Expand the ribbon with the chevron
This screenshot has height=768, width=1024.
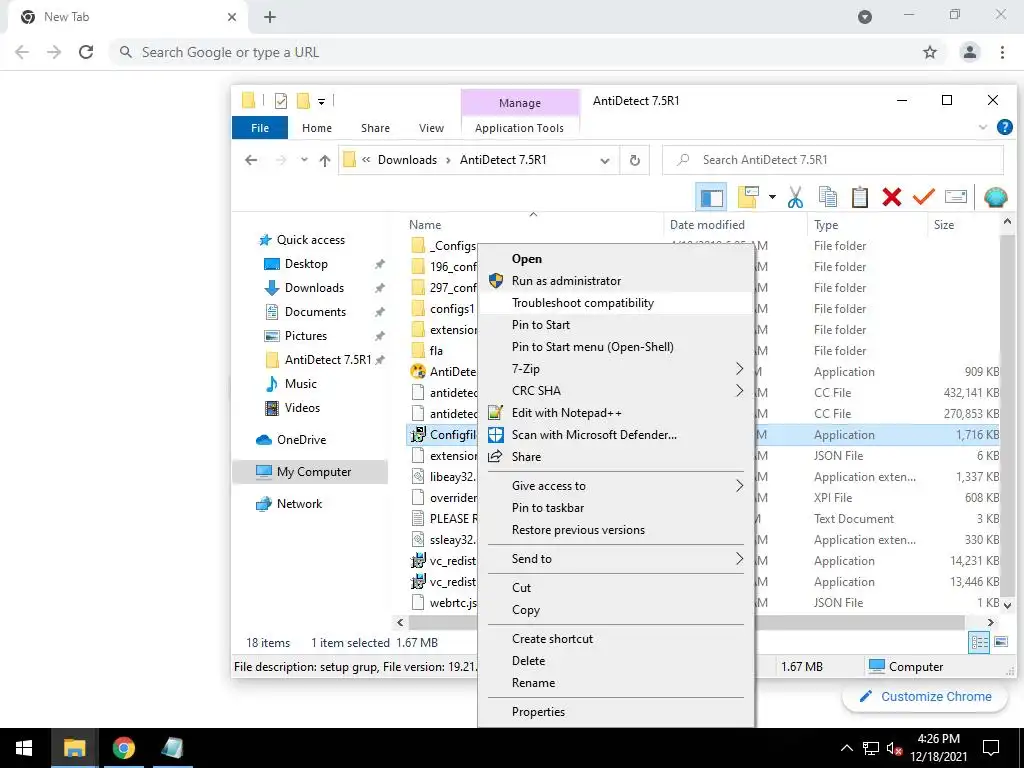click(x=983, y=127)
